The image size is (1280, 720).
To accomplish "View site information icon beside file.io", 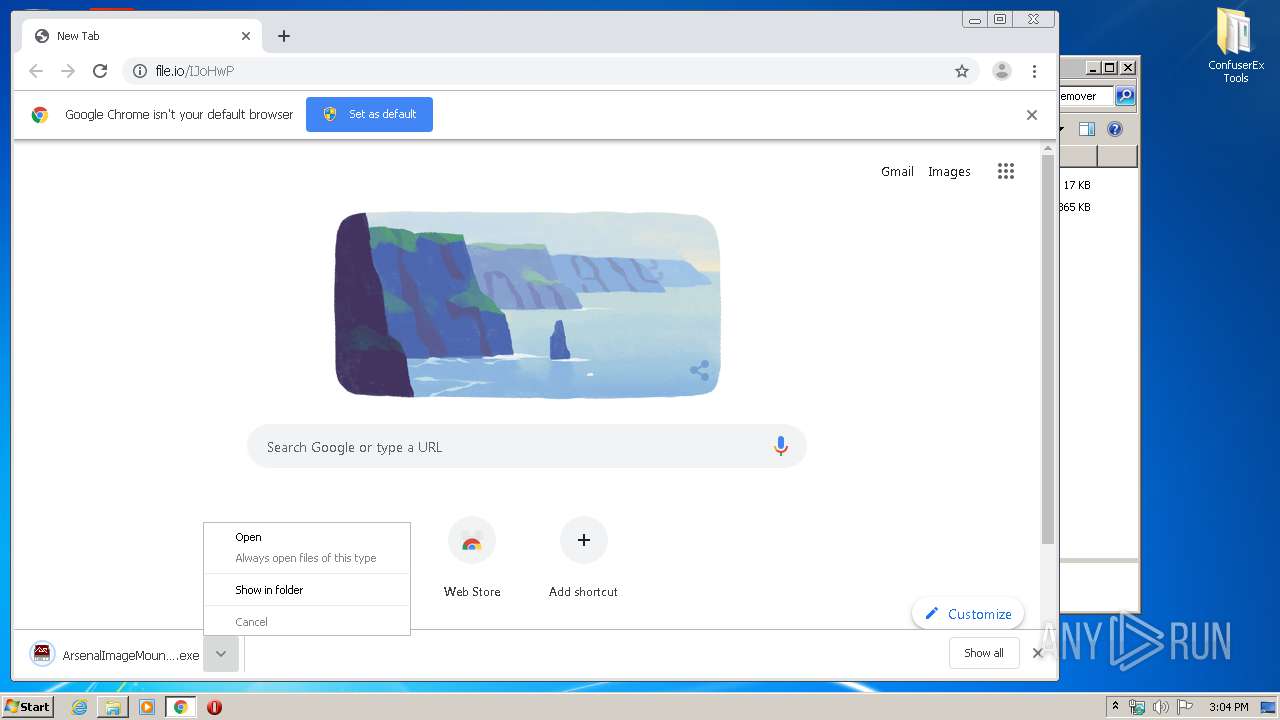I will click(x=140, y=71).
